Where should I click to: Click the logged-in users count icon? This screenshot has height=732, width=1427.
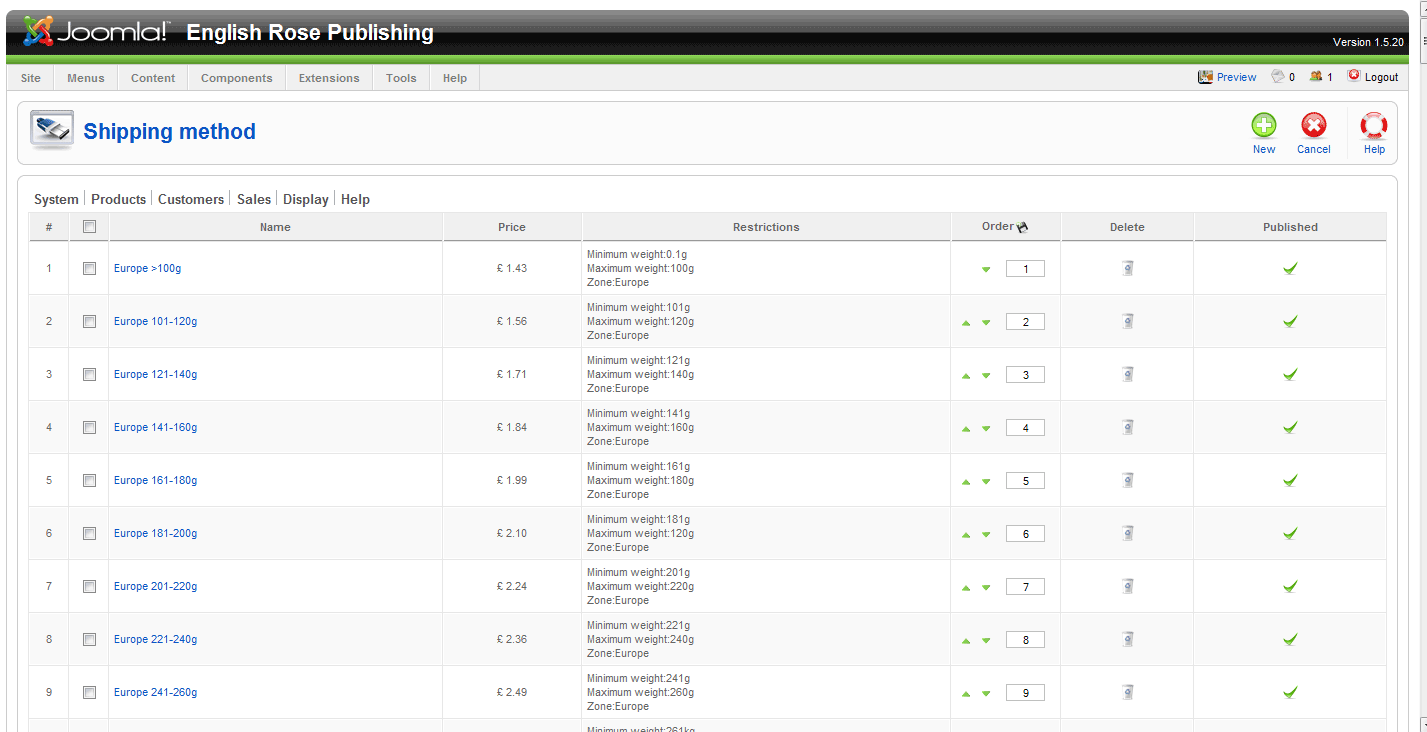tap(1316, 77)
